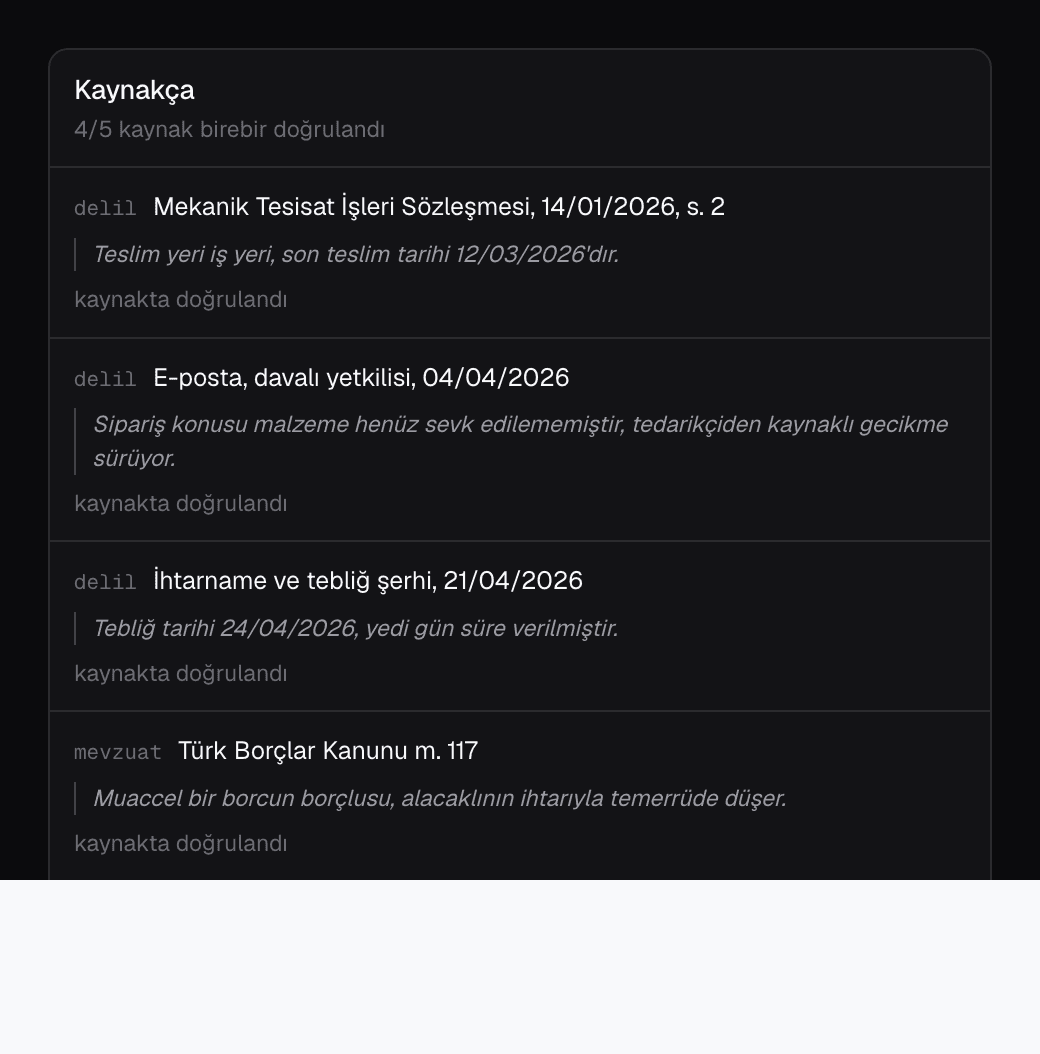Click the delil tag beside İhtarname entry
The height and width of the screenshot is (1054, 1040).
(106, 581)
